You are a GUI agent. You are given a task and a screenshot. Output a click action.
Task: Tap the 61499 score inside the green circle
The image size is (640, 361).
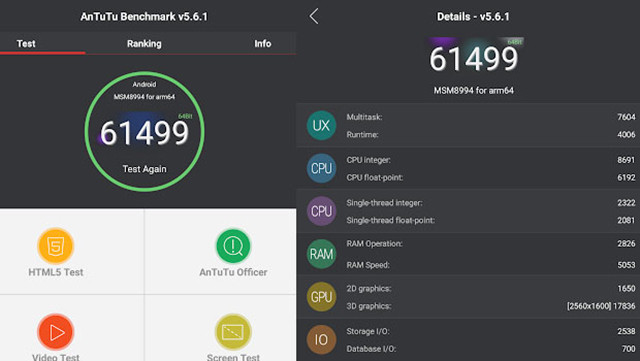[x=144, y=133]
